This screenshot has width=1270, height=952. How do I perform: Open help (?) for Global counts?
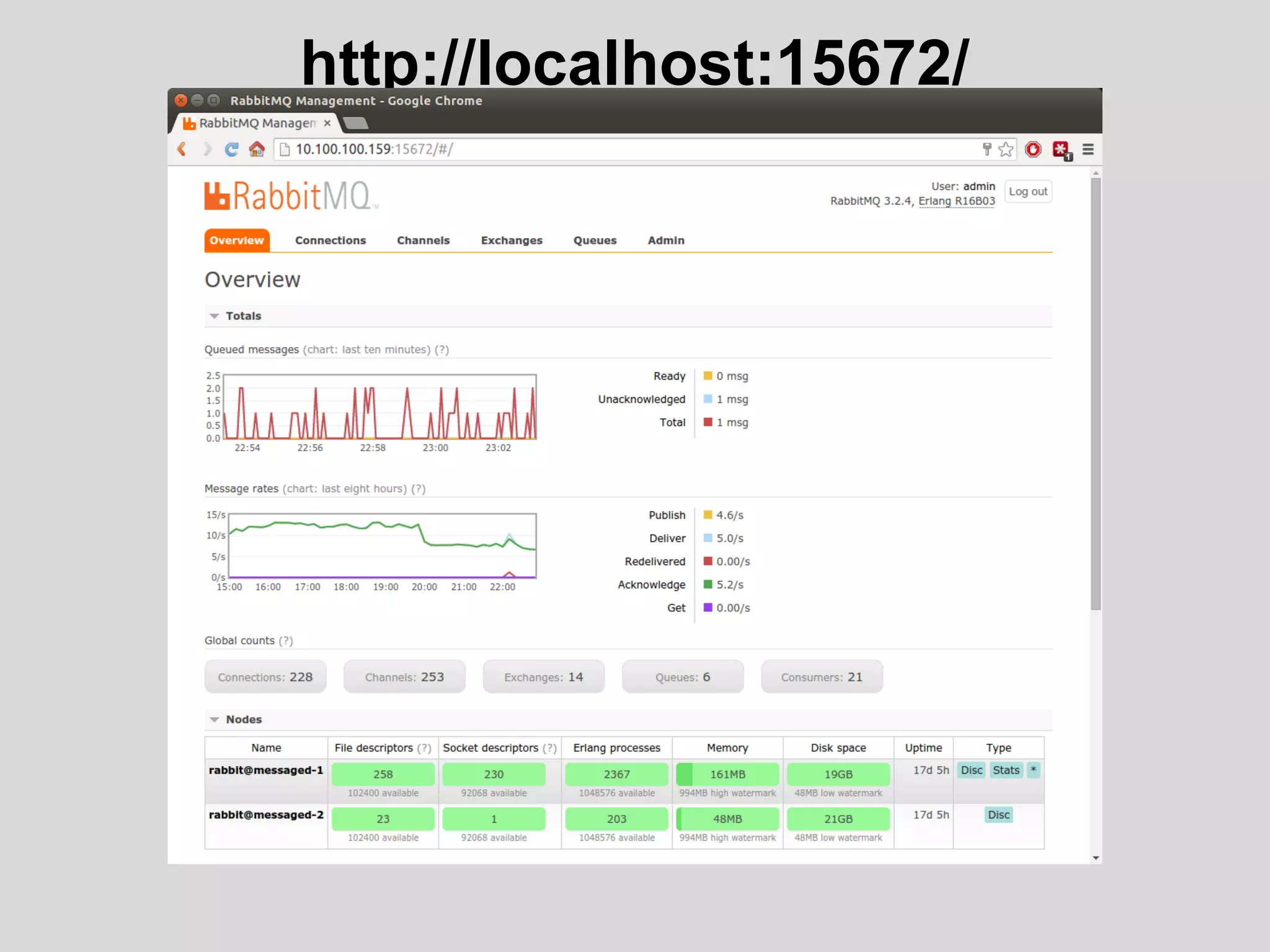286,640
